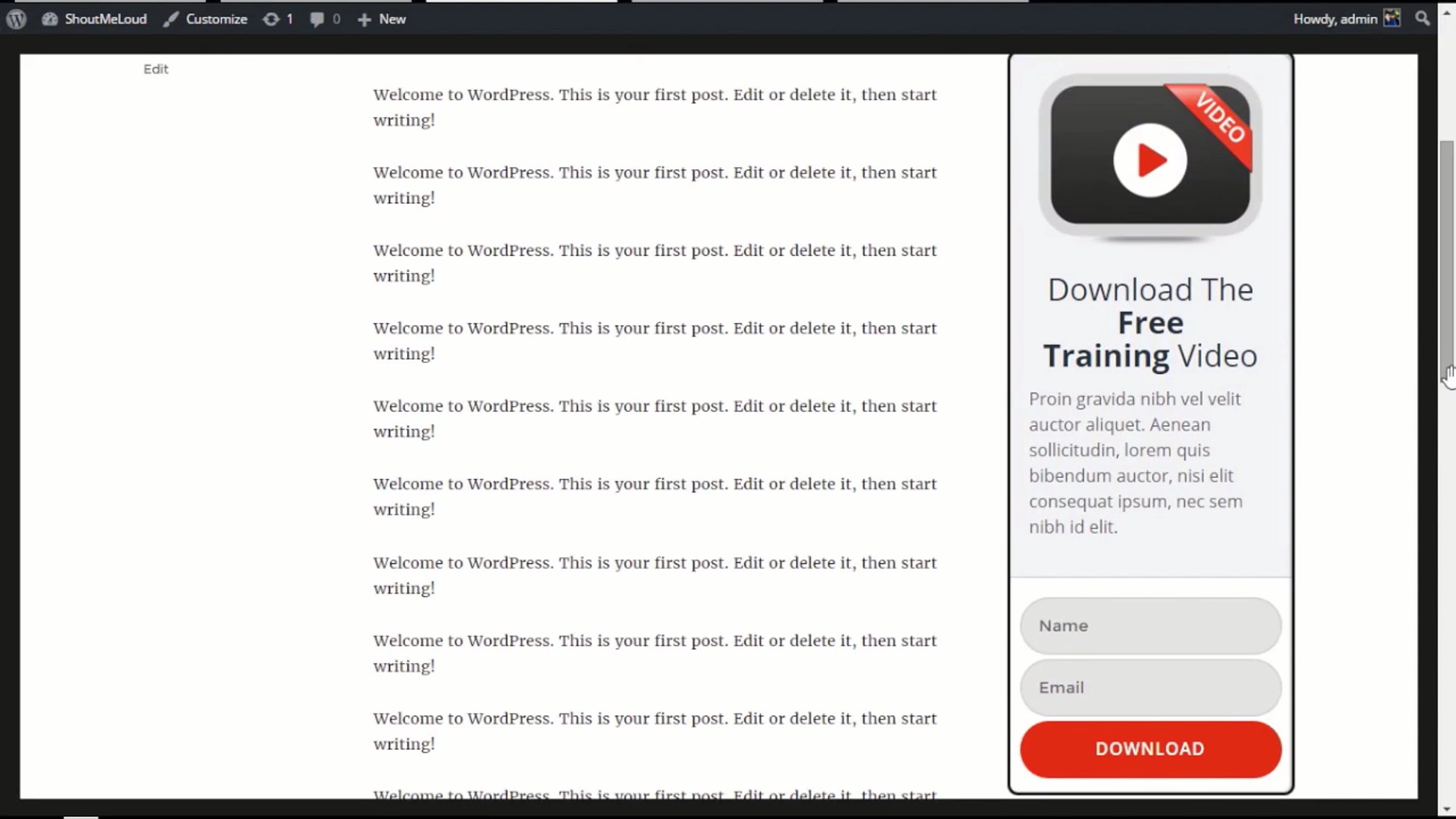
Task: Open the Howdy, admin account menu
Action: point(1335,19)
